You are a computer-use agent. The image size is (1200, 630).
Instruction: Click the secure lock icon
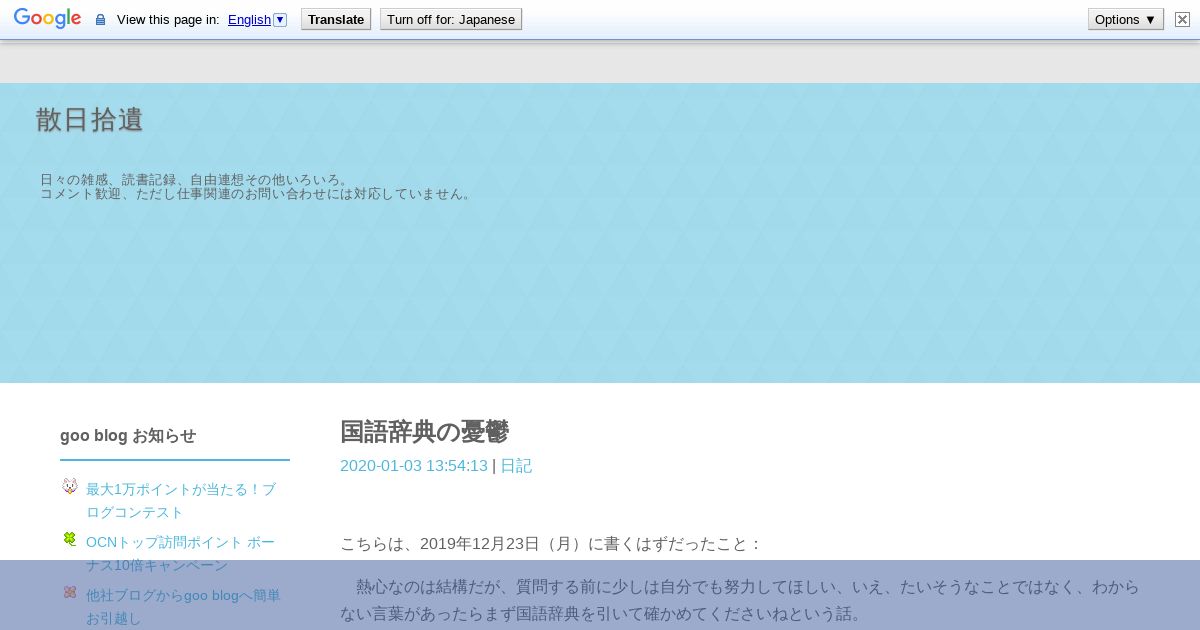coord(100,19)
